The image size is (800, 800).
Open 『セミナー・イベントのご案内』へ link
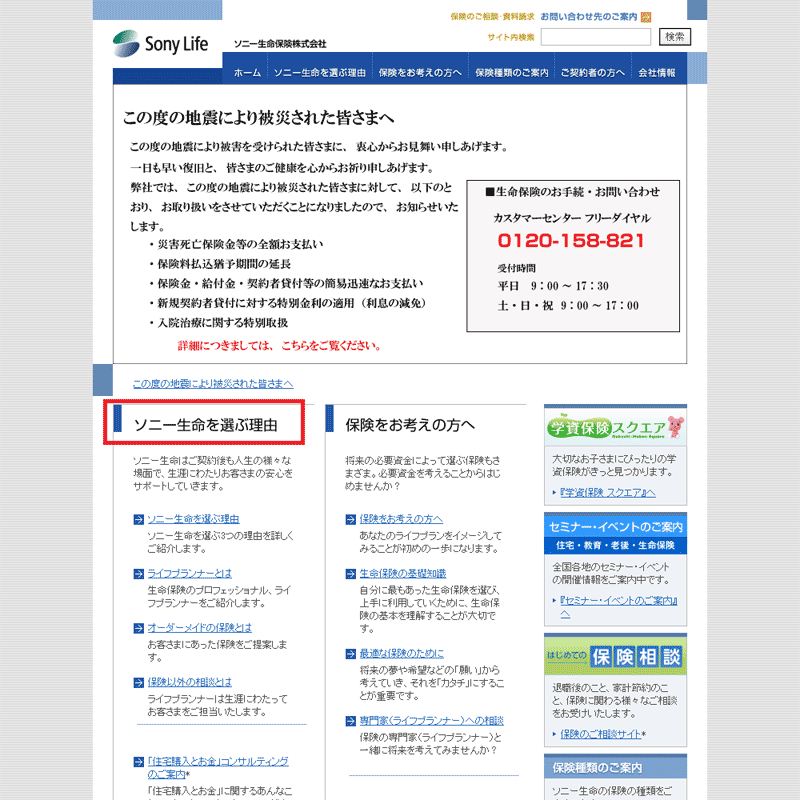point(618,607)
